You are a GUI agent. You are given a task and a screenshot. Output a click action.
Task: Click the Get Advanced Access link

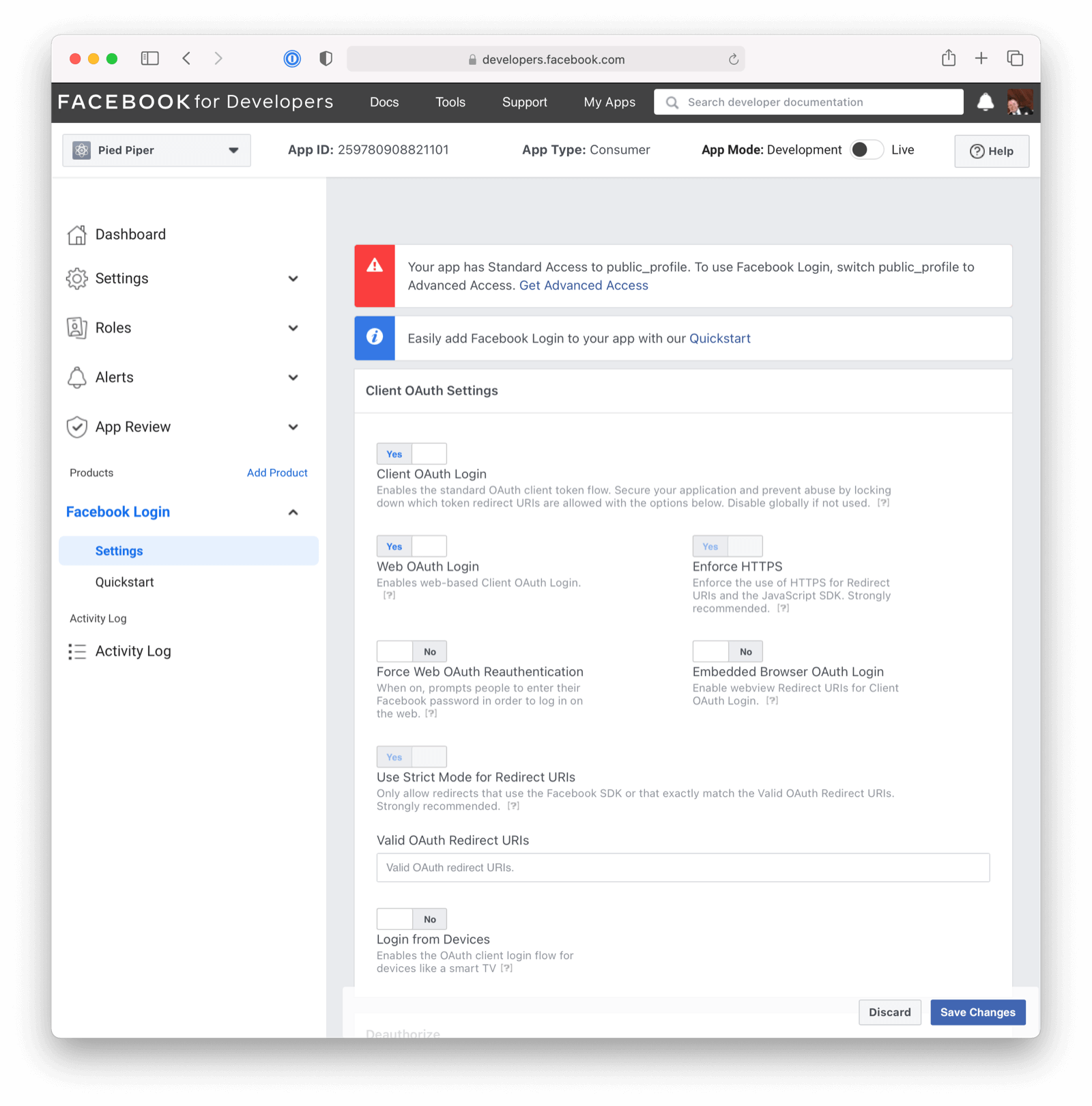point(584,285)
